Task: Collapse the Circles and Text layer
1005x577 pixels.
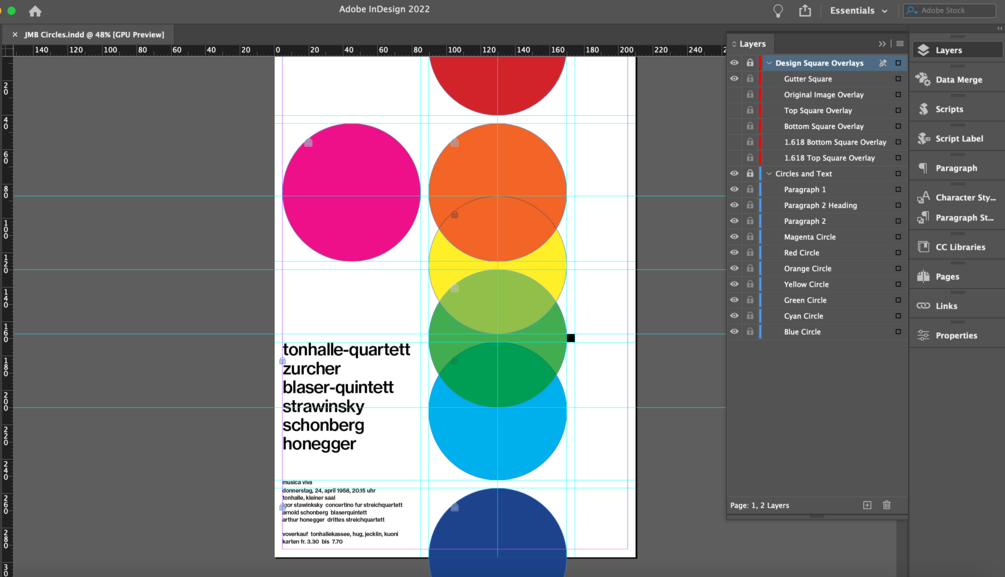Action: pos(769,174)
